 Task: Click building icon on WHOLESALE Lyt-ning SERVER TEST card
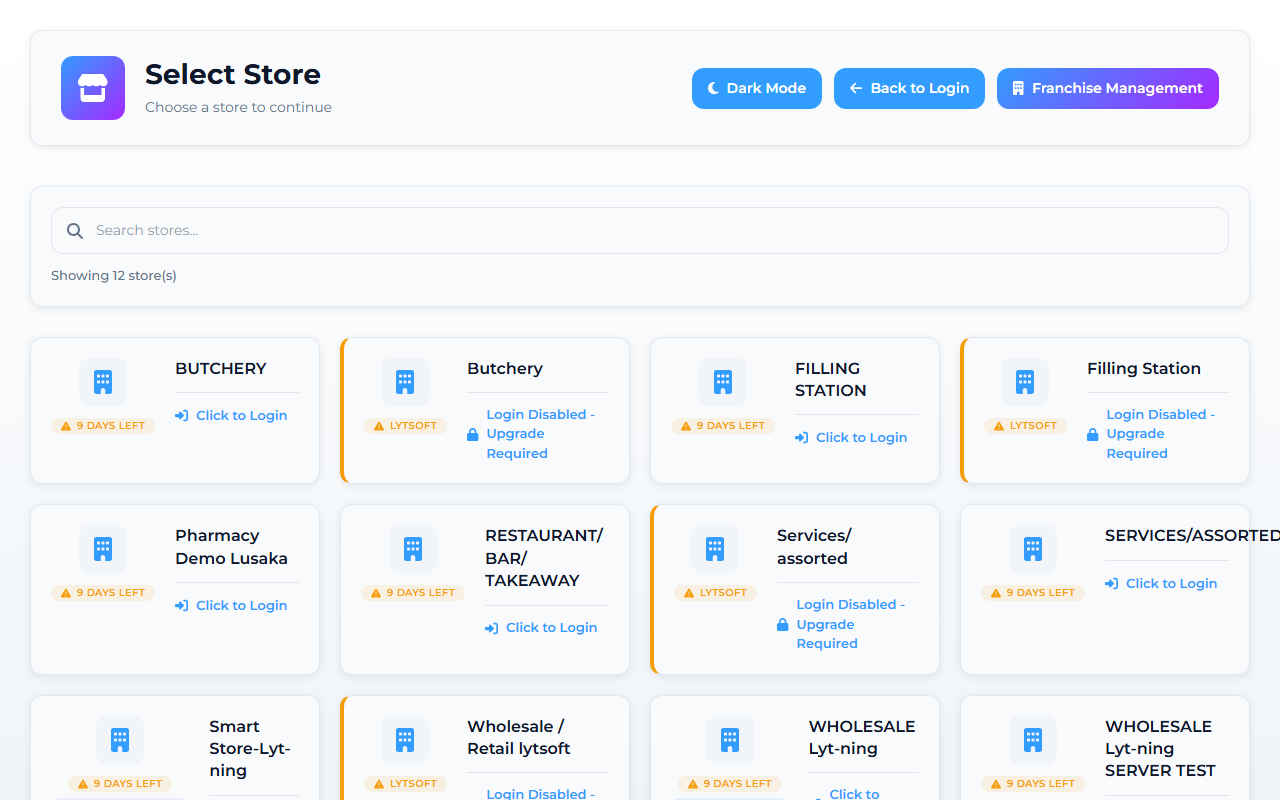(x=1033, y=740)
